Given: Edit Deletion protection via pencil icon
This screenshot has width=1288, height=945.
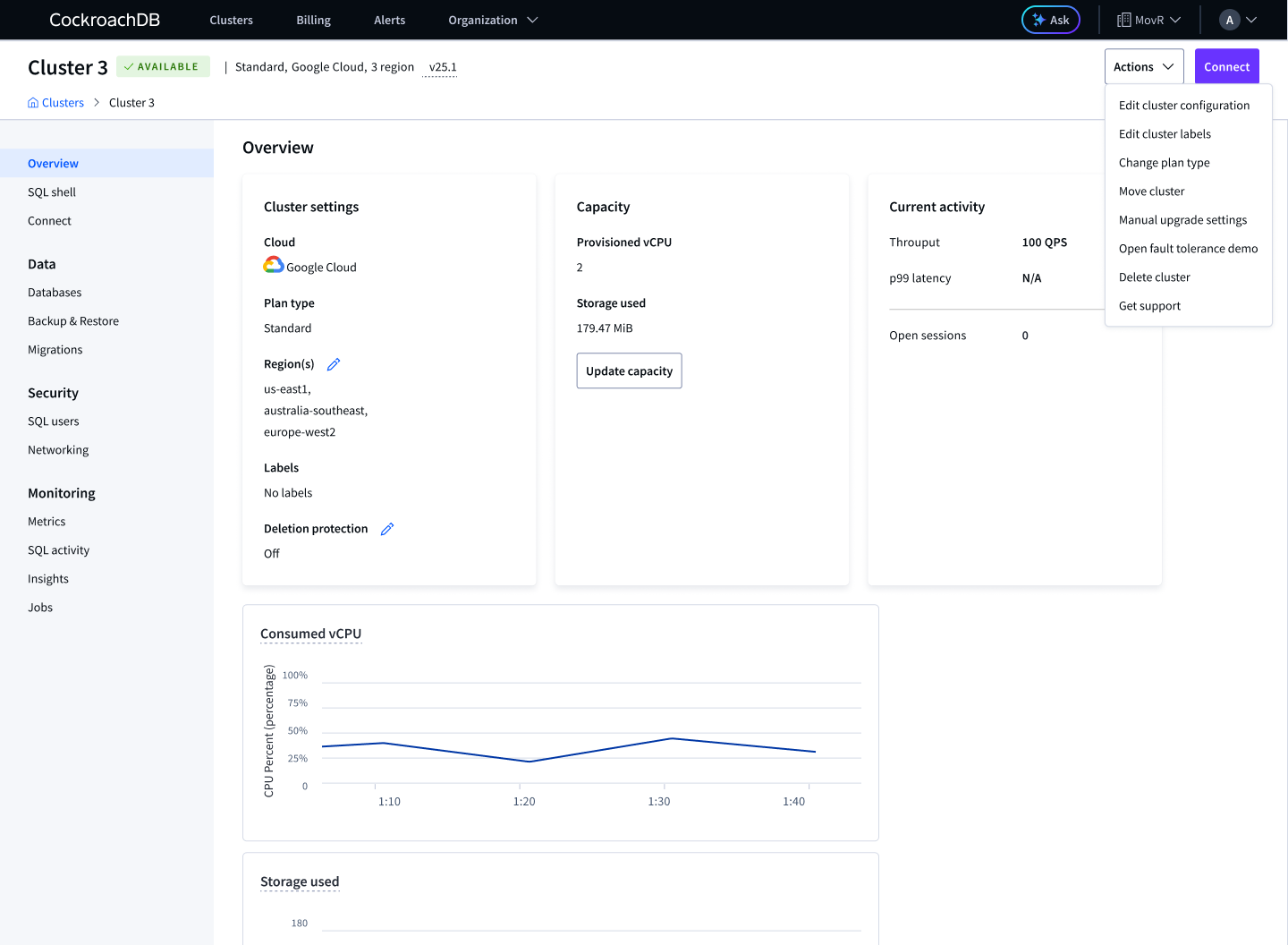Looking at the screenshot, I should [387, 529].
